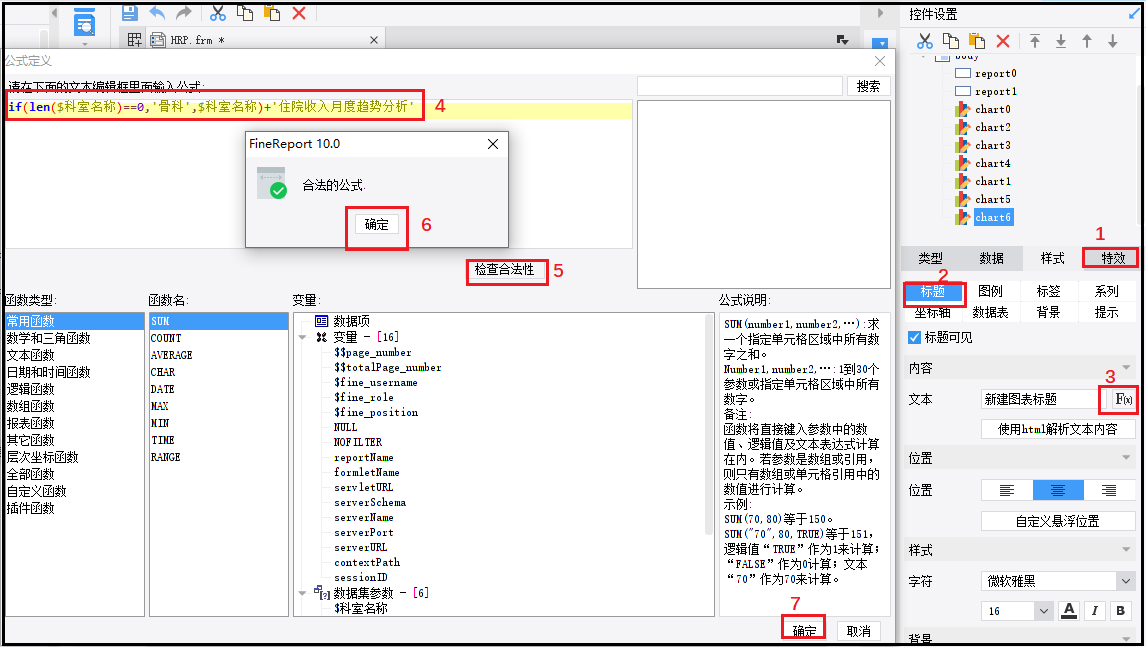Viewport: 1146px width, 647px height.
Task: Click the 使用html解析文本内容 button
Action: tap(1058, 429)
